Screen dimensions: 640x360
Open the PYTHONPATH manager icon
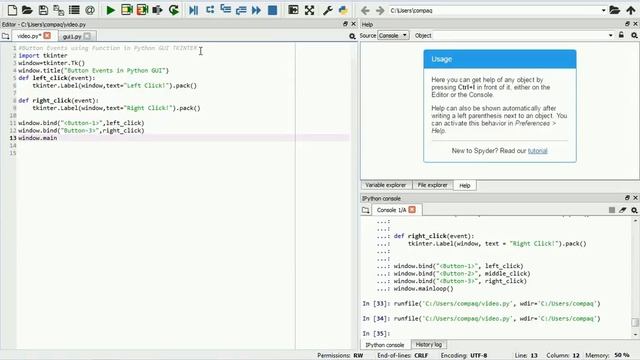tap(343, 10)
